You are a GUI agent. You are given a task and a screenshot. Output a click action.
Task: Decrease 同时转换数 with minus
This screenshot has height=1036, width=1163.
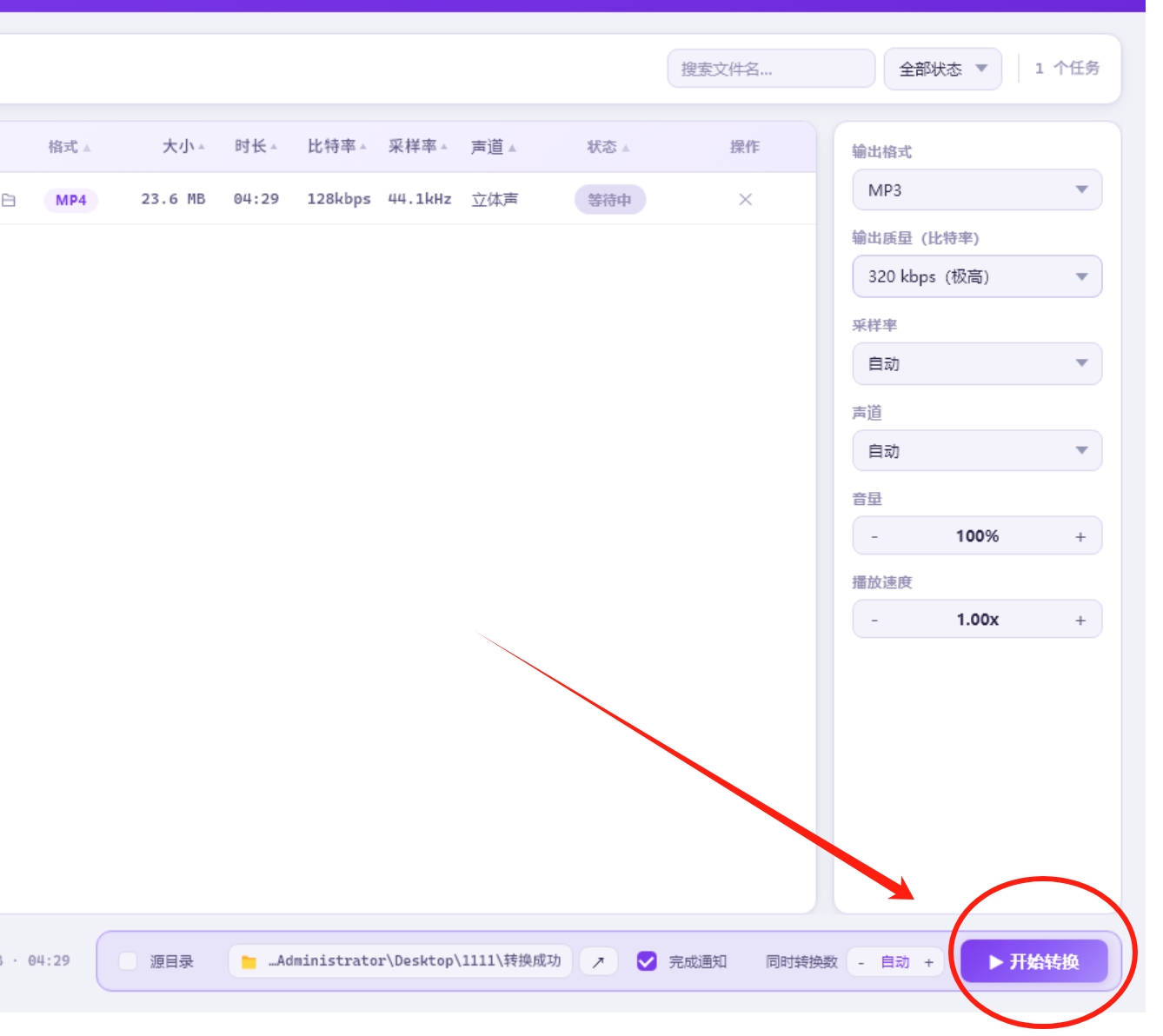pos(861,962)
